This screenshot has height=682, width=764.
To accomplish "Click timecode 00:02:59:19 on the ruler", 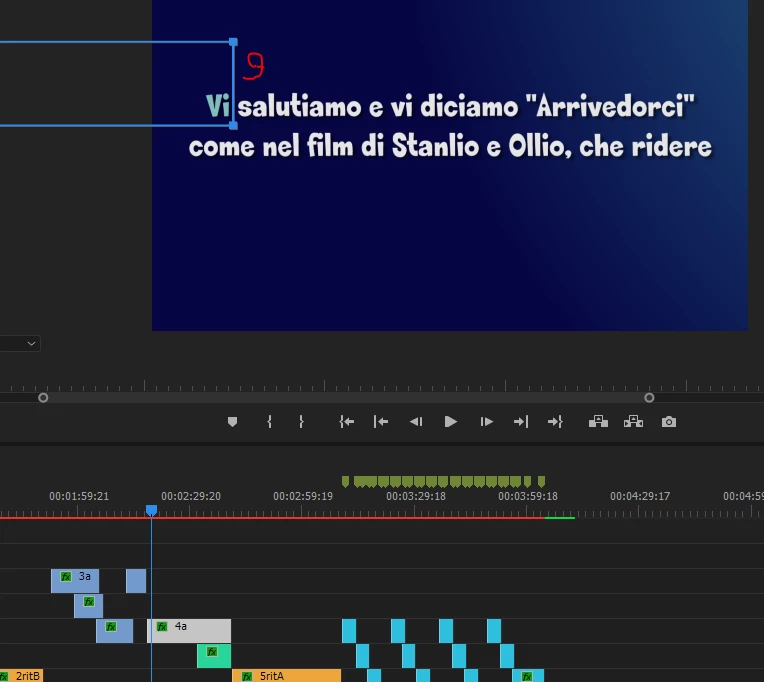I will pyautogui.click(x=303, y=496).
